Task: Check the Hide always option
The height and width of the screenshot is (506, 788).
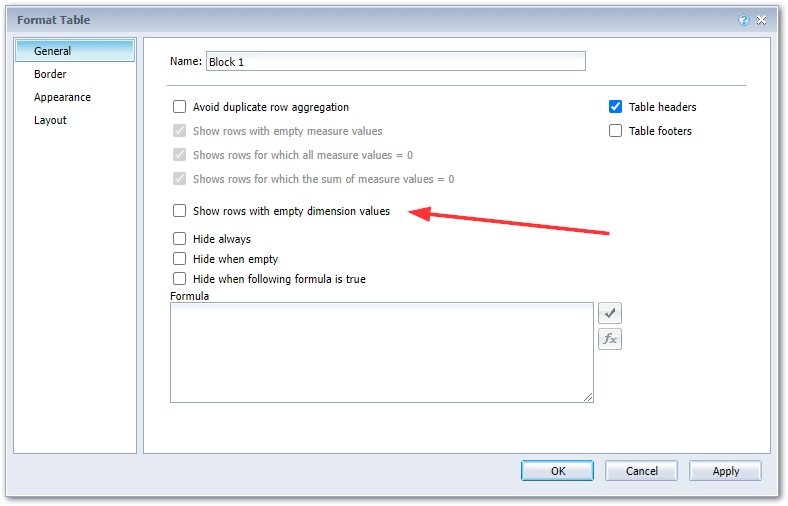Action: point(180,239)
